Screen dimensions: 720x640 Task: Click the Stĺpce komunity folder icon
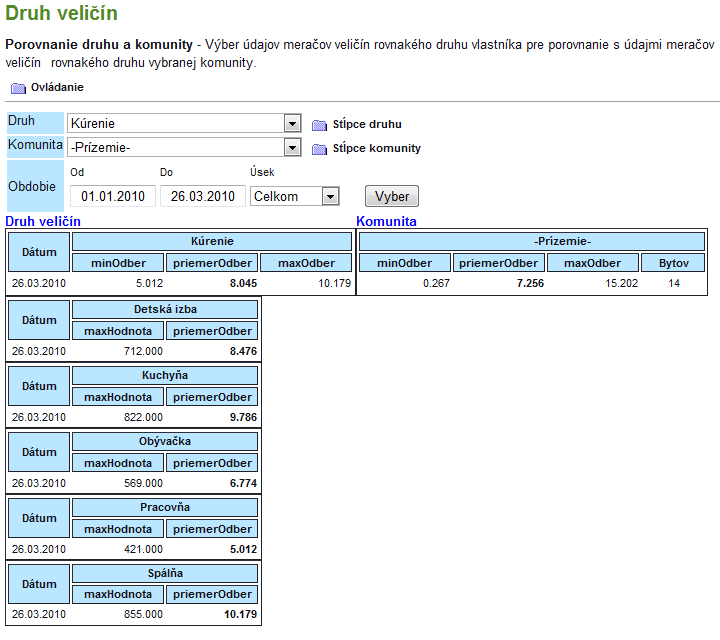pyautogui.click(x=319, y=149)
